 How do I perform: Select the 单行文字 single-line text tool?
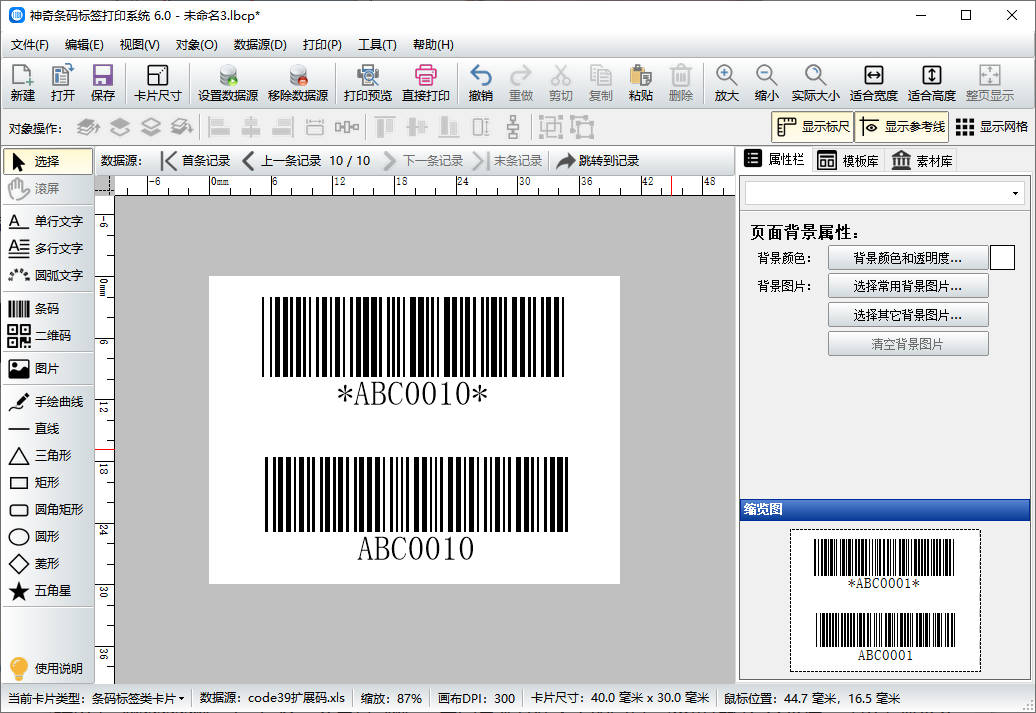point(47,221)
